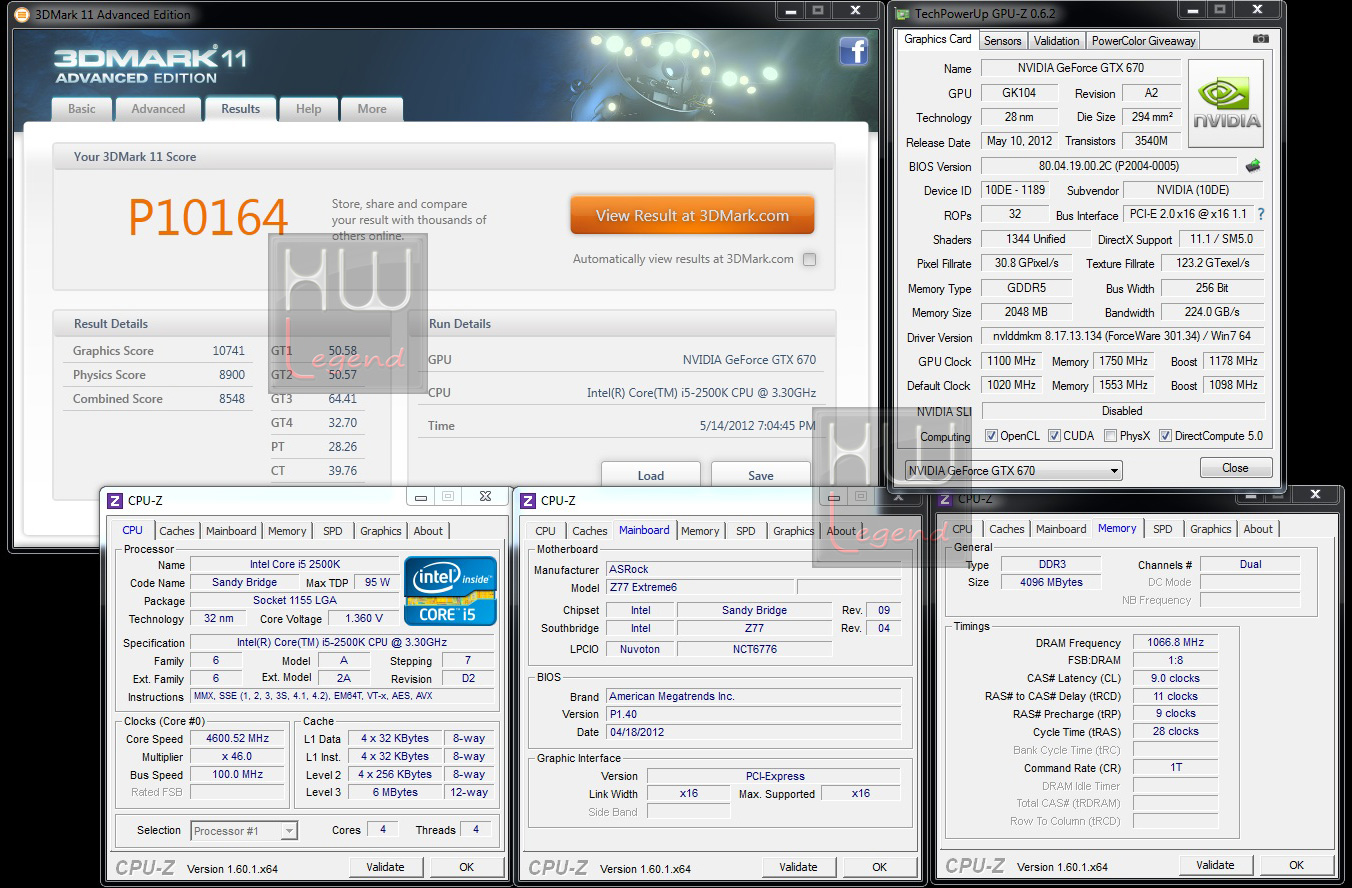Screen dimensions: 1352x888
Task: Open the Processor #1 selection dropdown
Action: (x=244, y=830)
